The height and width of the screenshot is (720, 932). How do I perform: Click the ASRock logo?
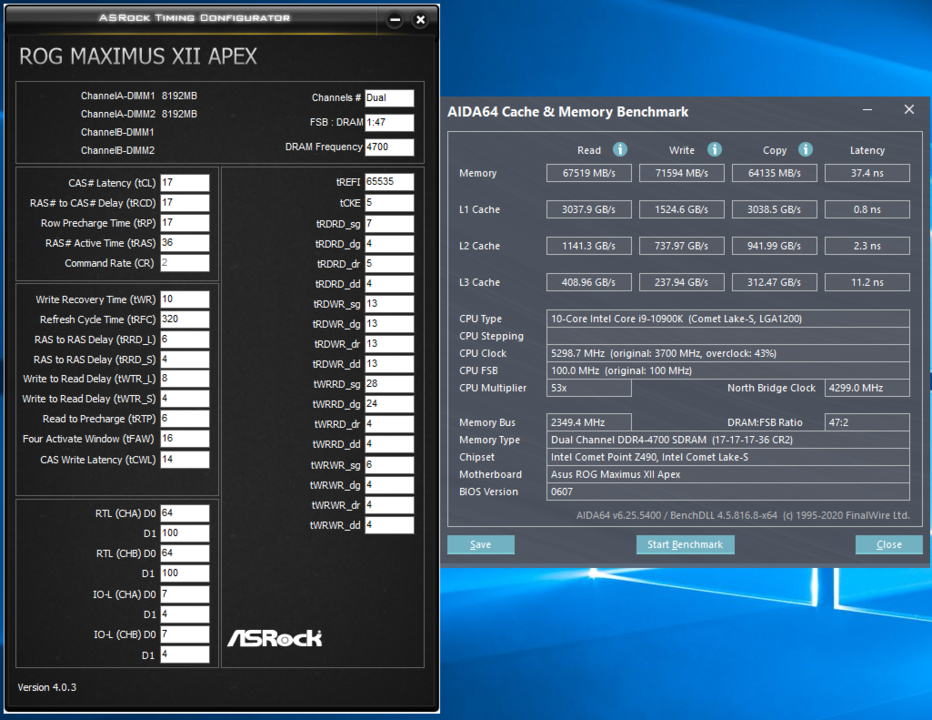point(274,638)
